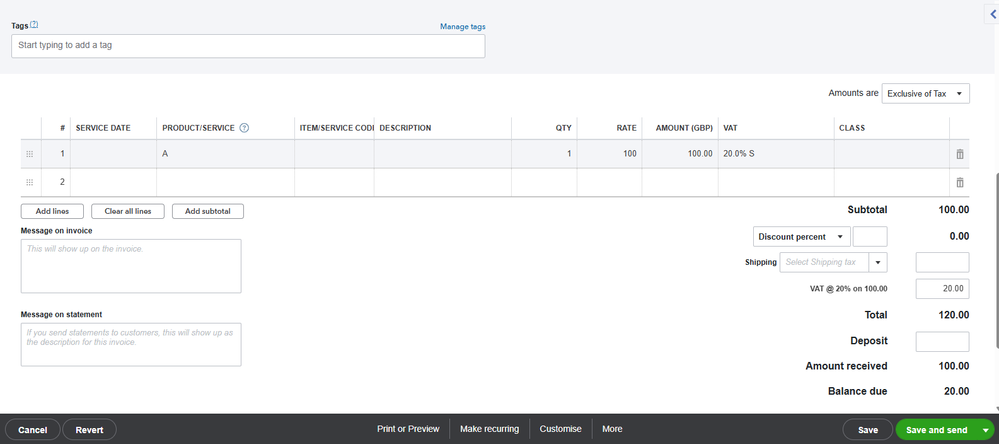
Task: Open the Discount percent dropdown
Action: coord(801,236)
